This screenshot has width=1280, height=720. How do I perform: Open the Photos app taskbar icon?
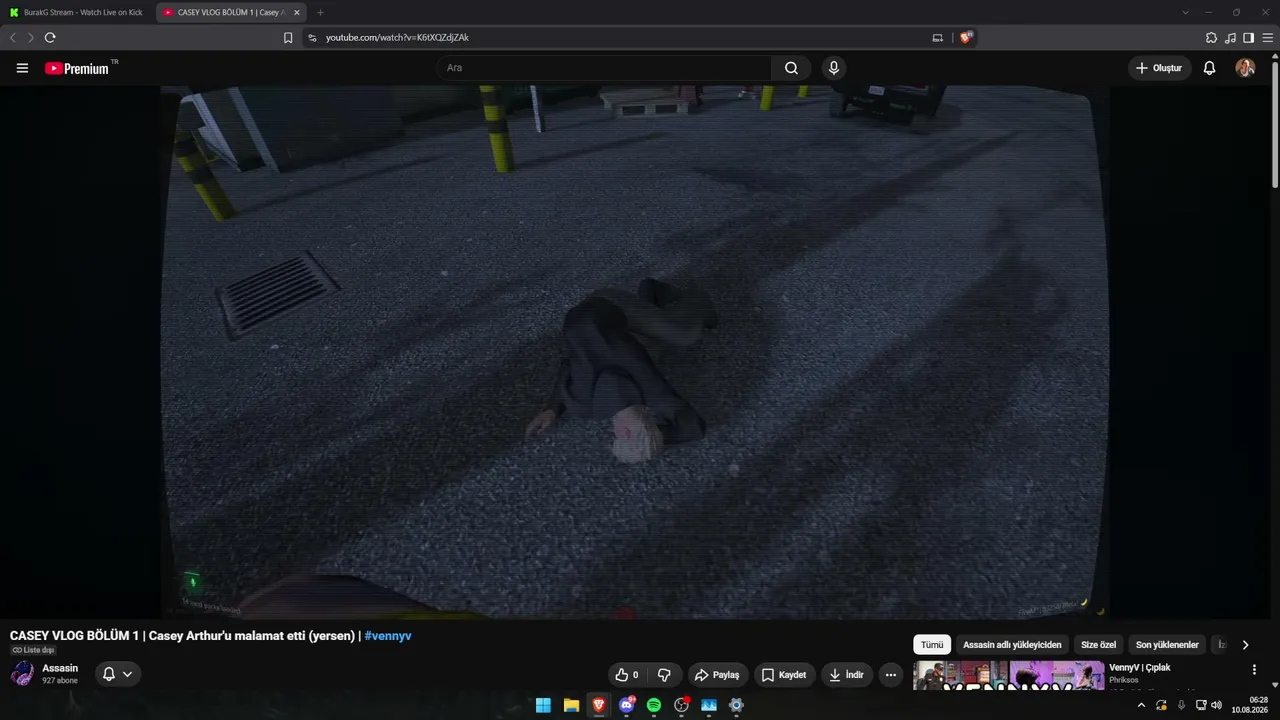(709, 705)
